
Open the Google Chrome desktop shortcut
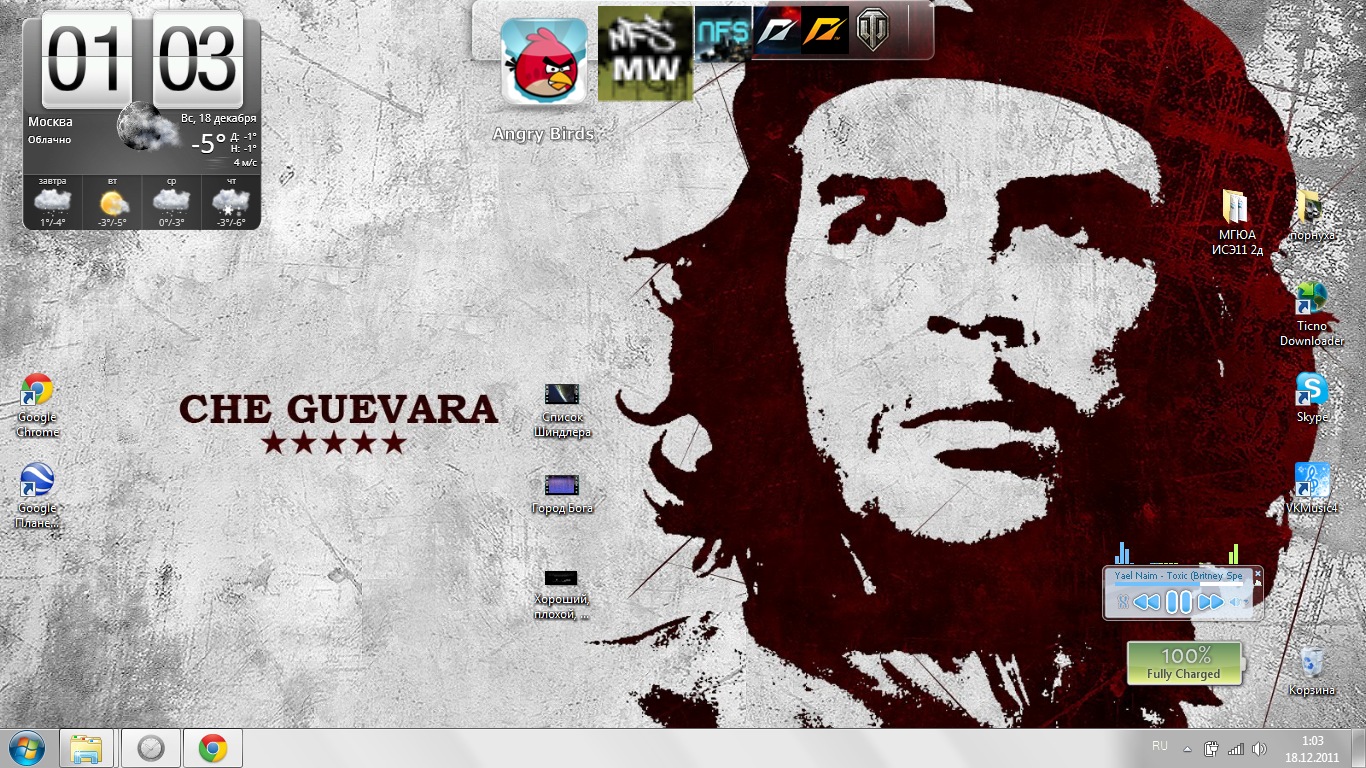38,405
